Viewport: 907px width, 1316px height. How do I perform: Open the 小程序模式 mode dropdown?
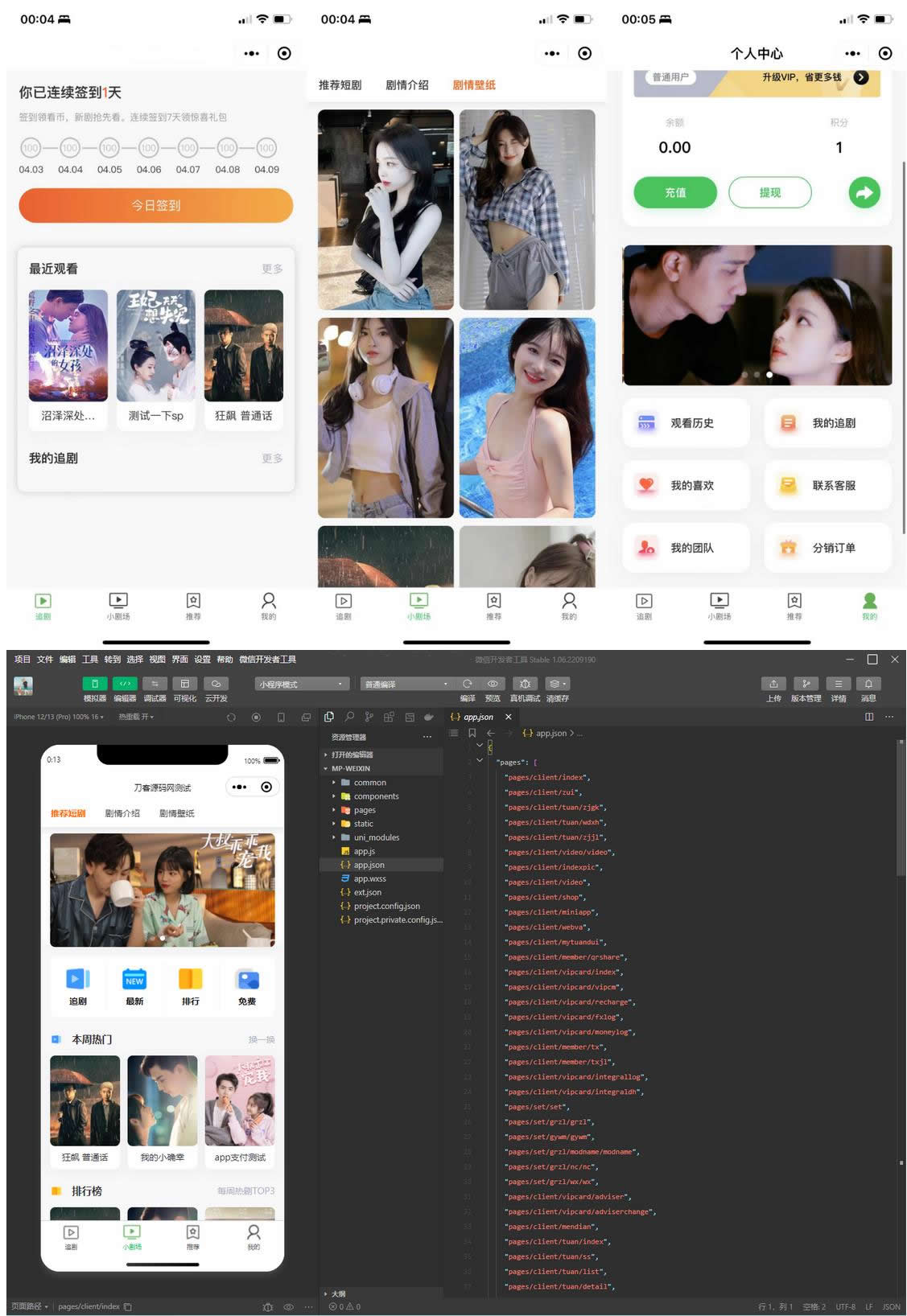301,685
